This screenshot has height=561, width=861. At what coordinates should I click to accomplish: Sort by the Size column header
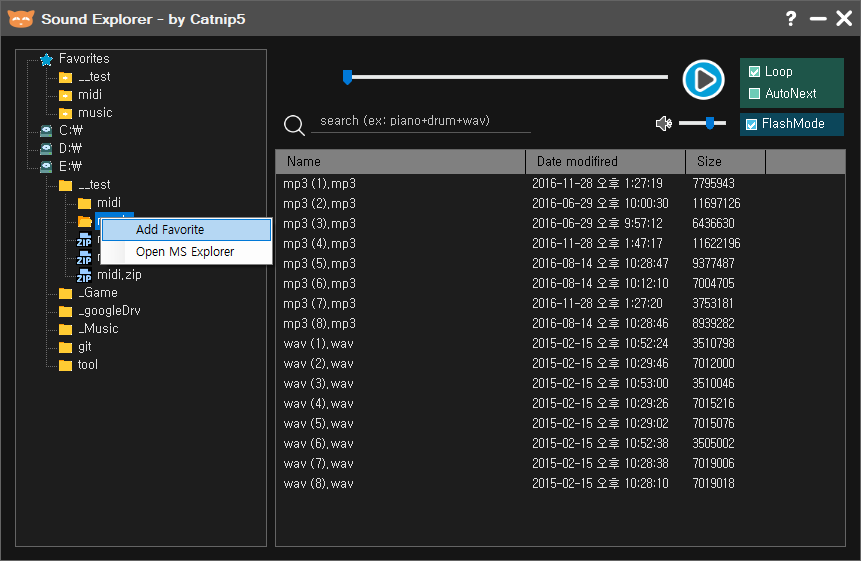tap(725, 162)
